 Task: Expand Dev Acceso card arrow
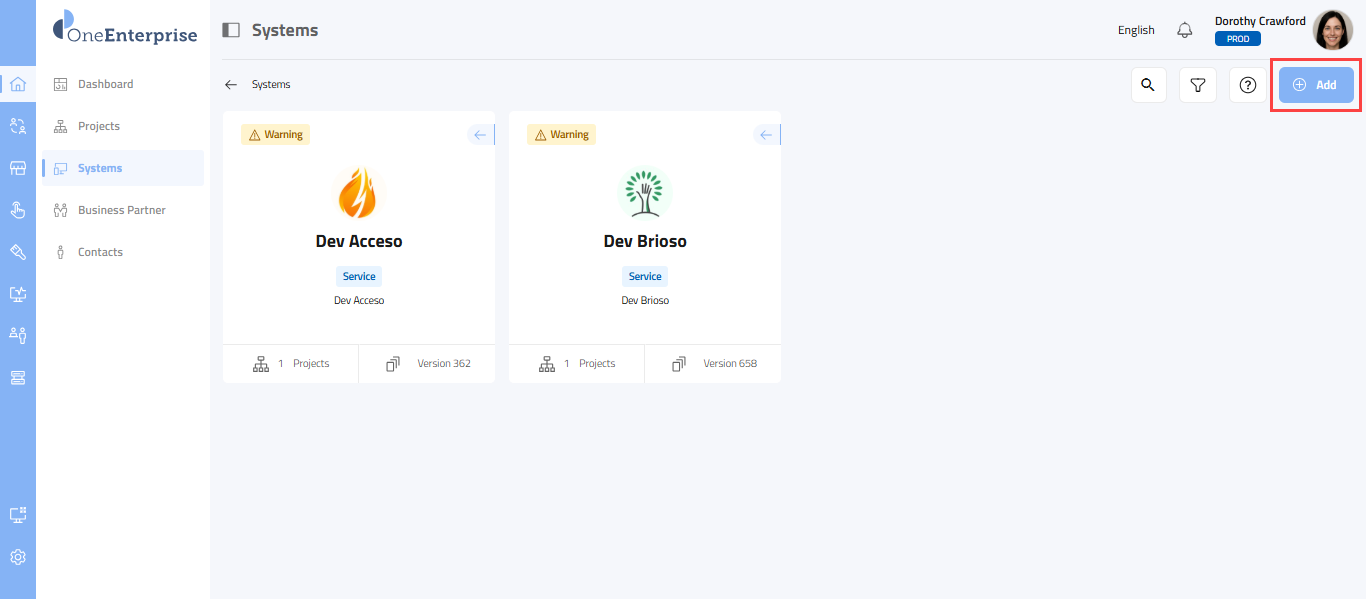[x=480, y=135]
